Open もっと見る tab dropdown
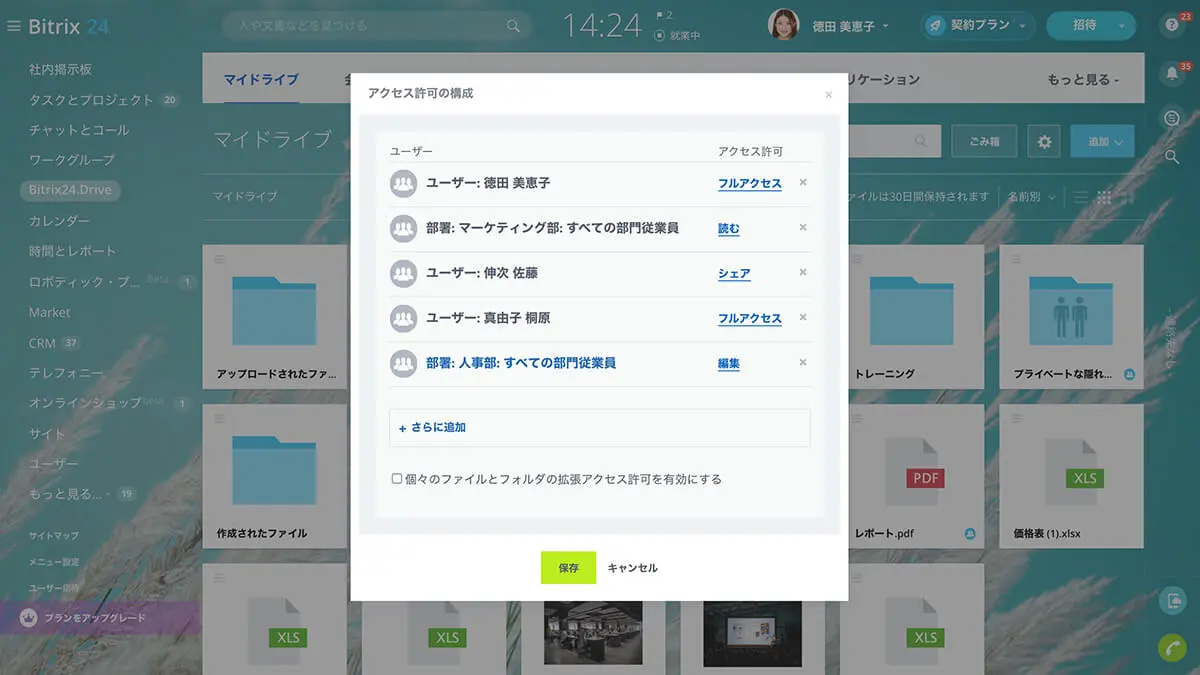This screenshot has height=675, width=1200. [x=1083, y=79]
